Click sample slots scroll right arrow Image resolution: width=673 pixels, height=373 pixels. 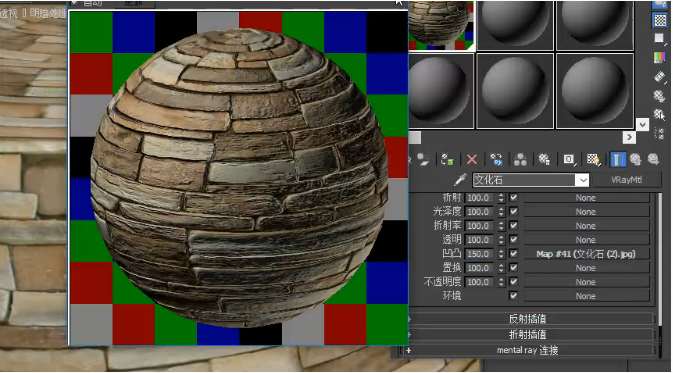point(629,137)
